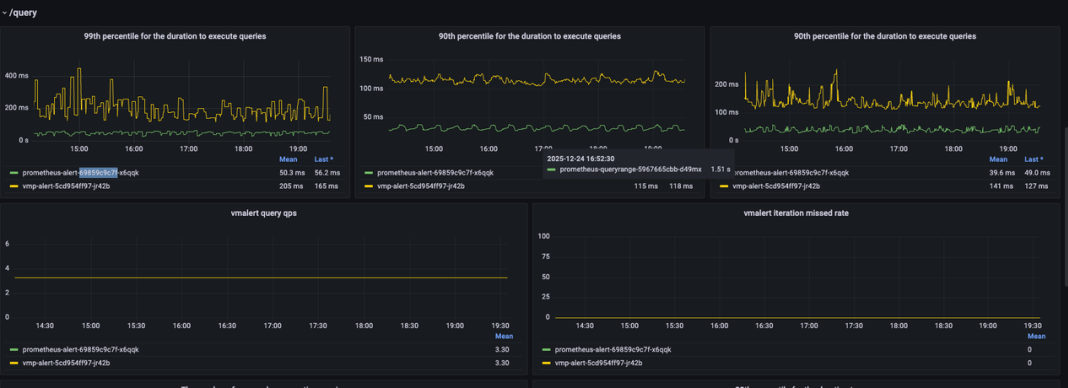Toggle vmp-alert series in vmalert query qps legend
Viewport: 1068px width, 388px height.
(66, 363)
